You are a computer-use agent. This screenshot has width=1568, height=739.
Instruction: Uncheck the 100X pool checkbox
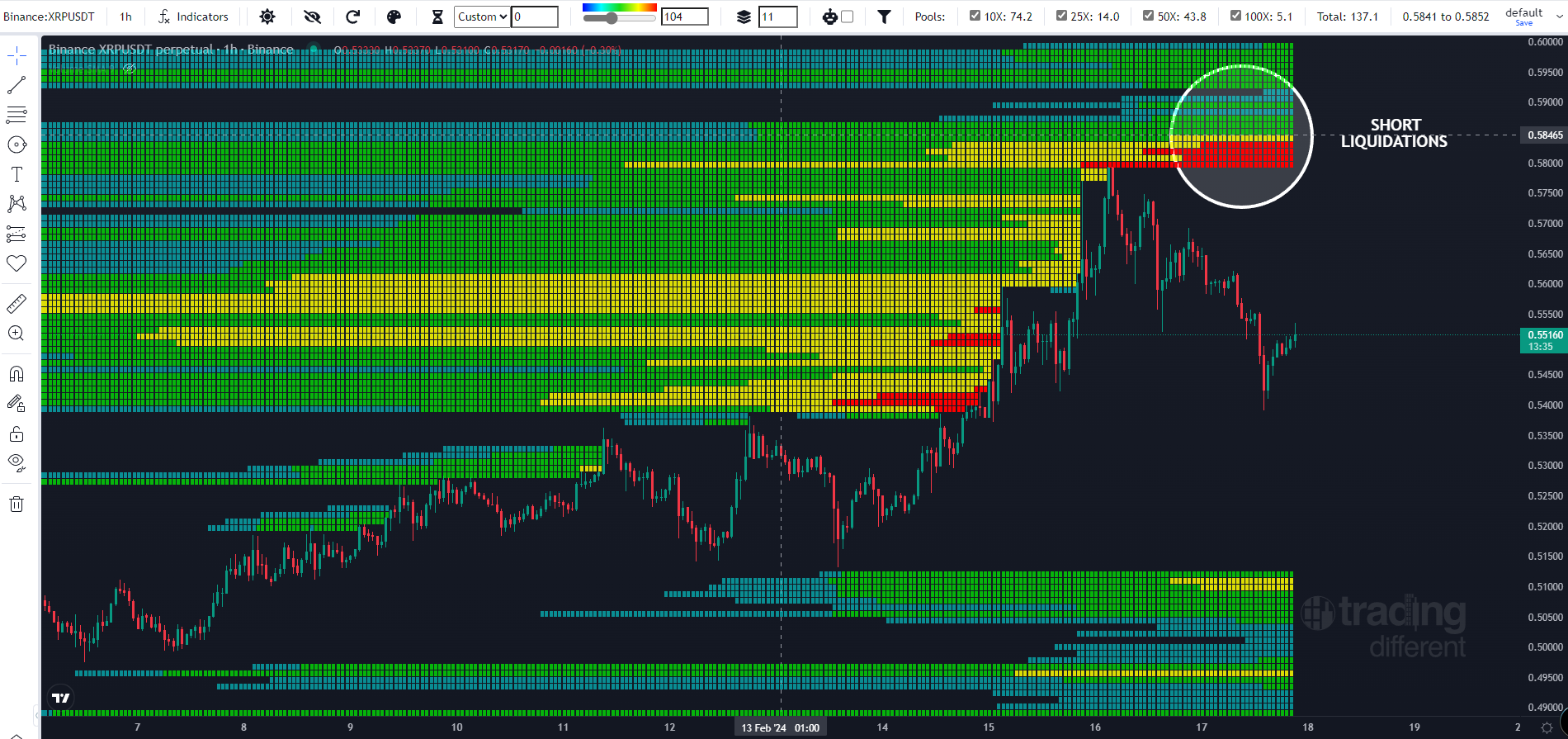click(x=1235, y=16)
